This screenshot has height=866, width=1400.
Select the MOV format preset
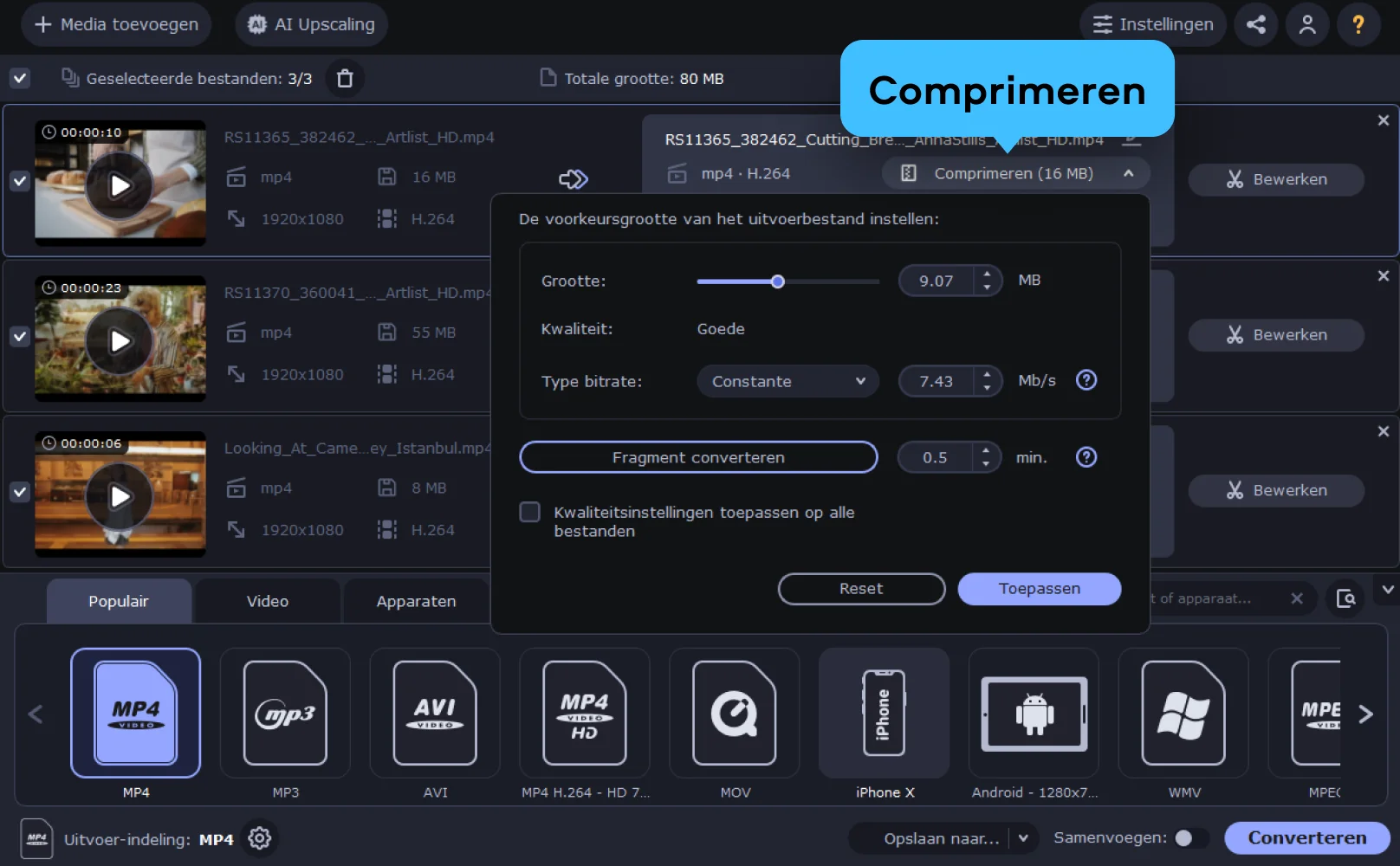point(735,713)
